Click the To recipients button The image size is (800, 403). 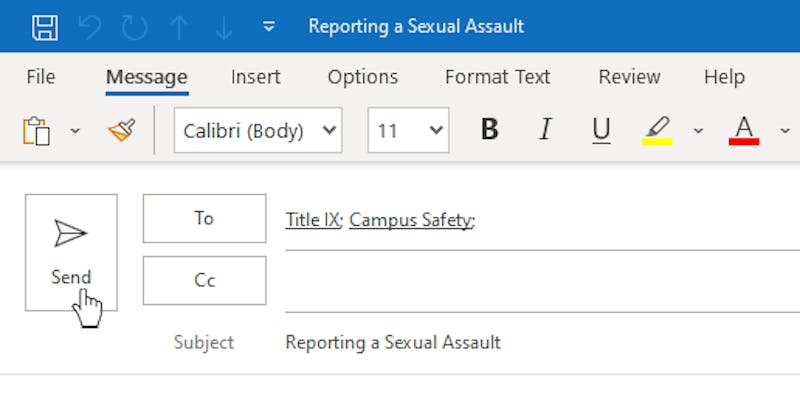click(x=204, y=218)
